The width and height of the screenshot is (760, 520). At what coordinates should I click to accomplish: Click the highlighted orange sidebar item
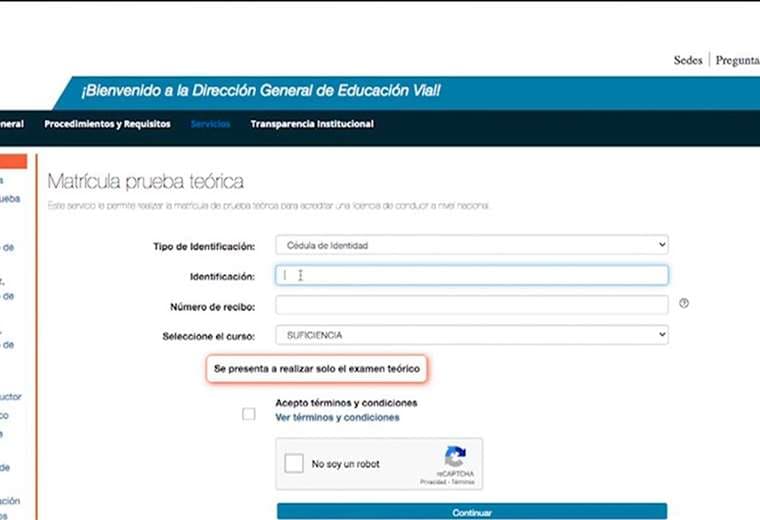pyautogui.click(x=13, y=160)
